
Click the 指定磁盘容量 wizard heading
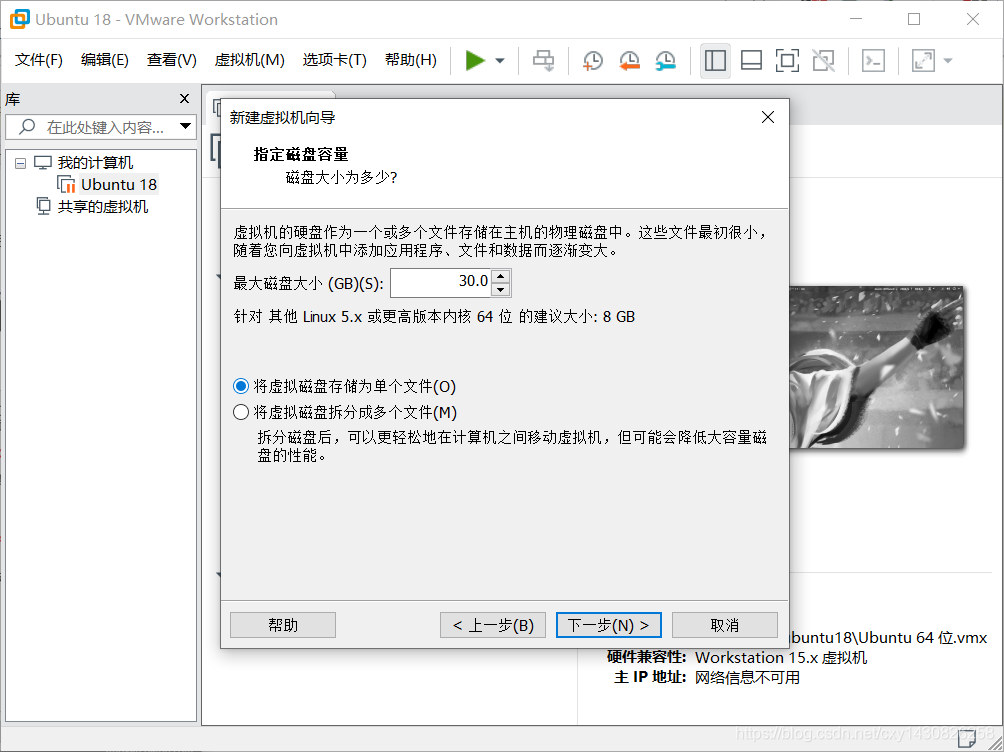(300, 154)
